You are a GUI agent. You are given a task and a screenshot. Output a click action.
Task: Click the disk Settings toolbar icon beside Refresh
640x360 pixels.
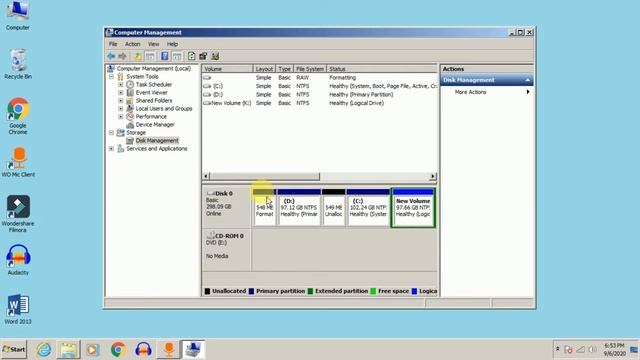[203, 56]
